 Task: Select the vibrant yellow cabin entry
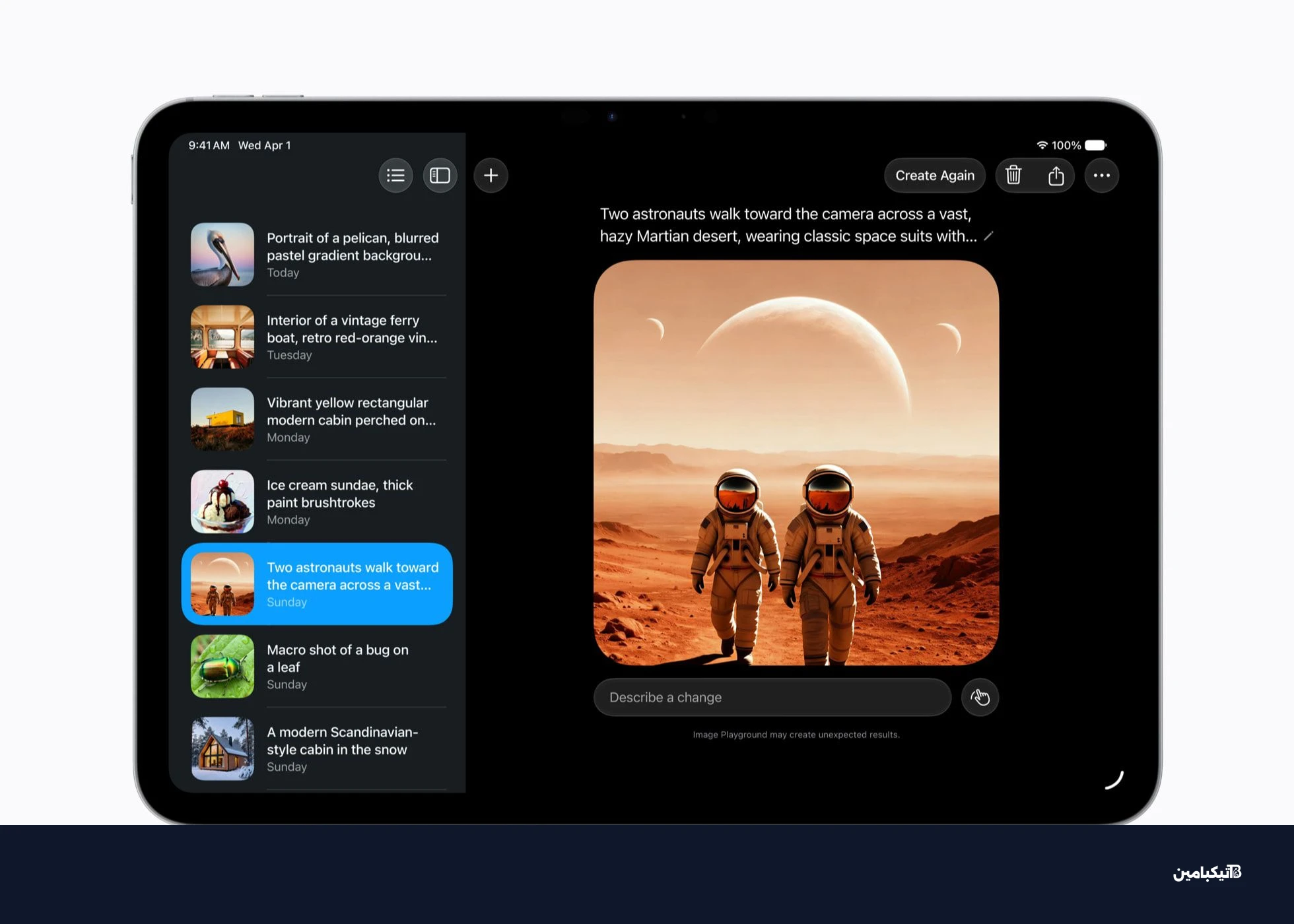point(317,419)
